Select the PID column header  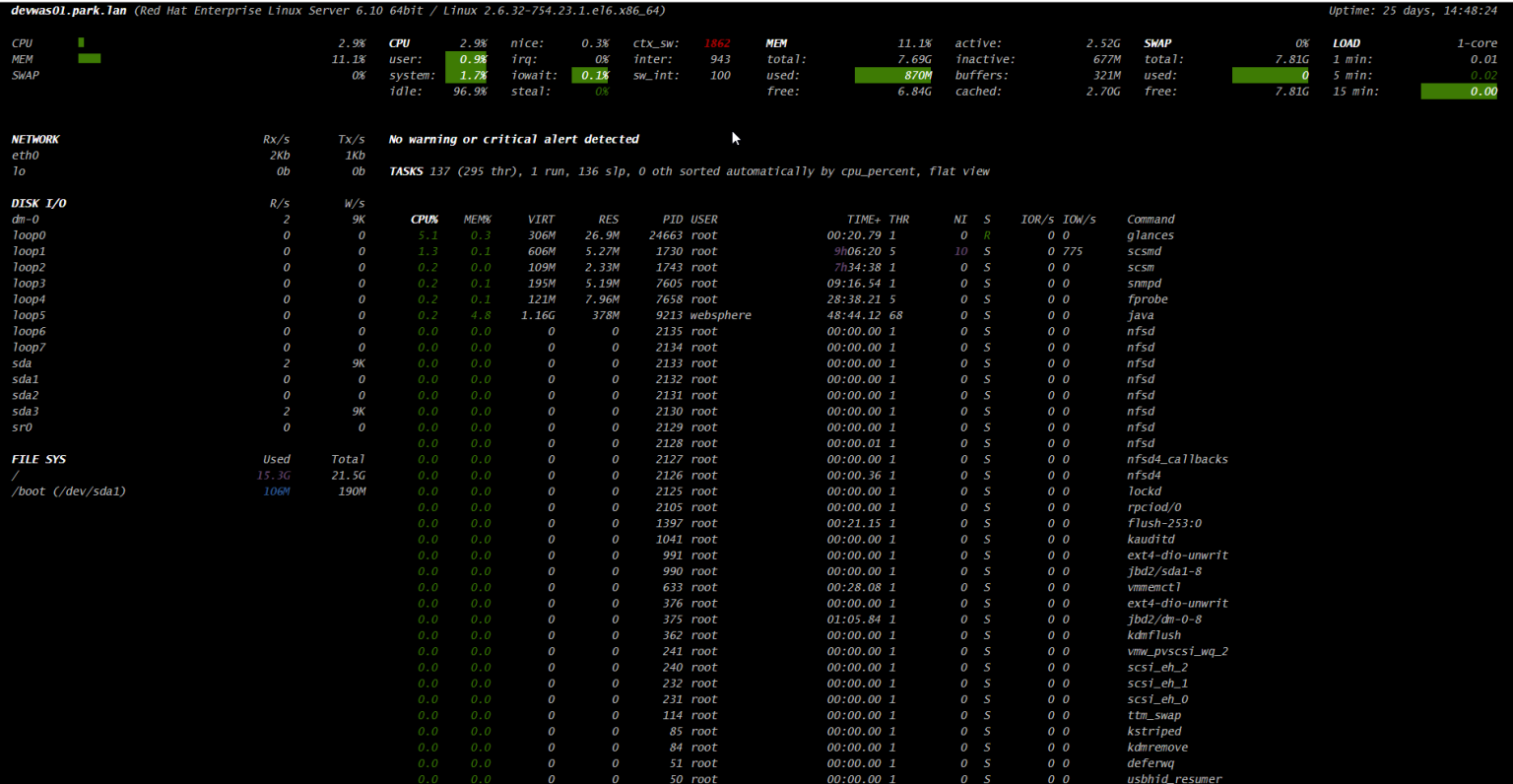pyautogui.click(x=672, y=220)
